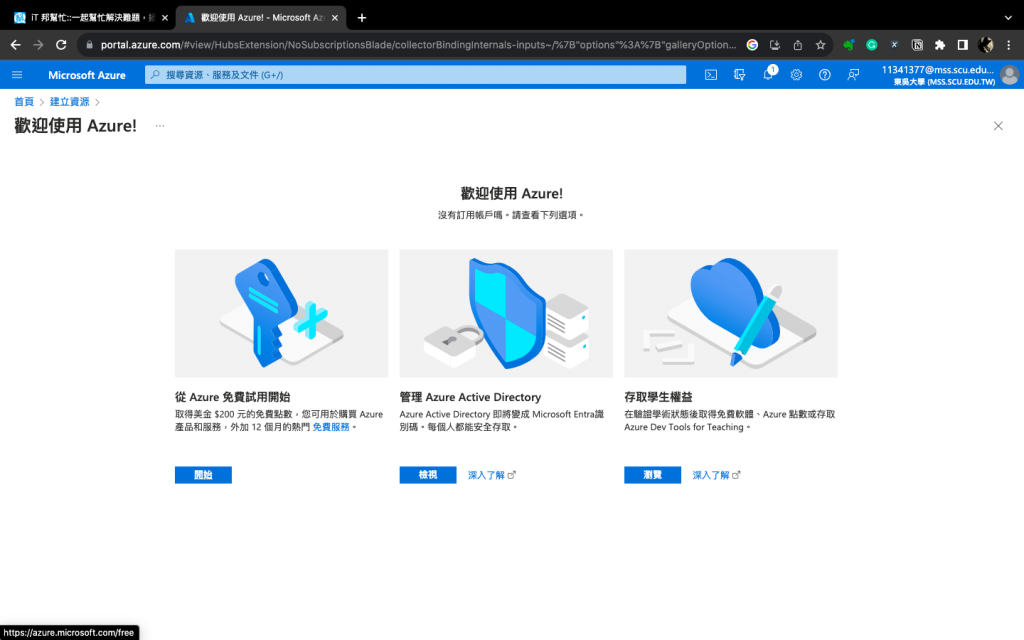This screenshot has height=640, width=1024.
Task: Open the 免費服務 link
Action: tap(331, 427)
